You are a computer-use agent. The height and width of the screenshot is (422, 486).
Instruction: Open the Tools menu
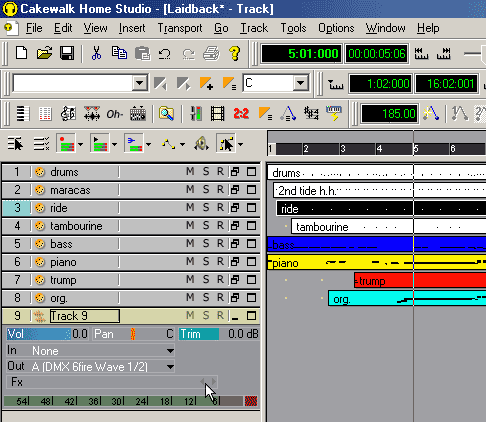[x=293, y=28]
